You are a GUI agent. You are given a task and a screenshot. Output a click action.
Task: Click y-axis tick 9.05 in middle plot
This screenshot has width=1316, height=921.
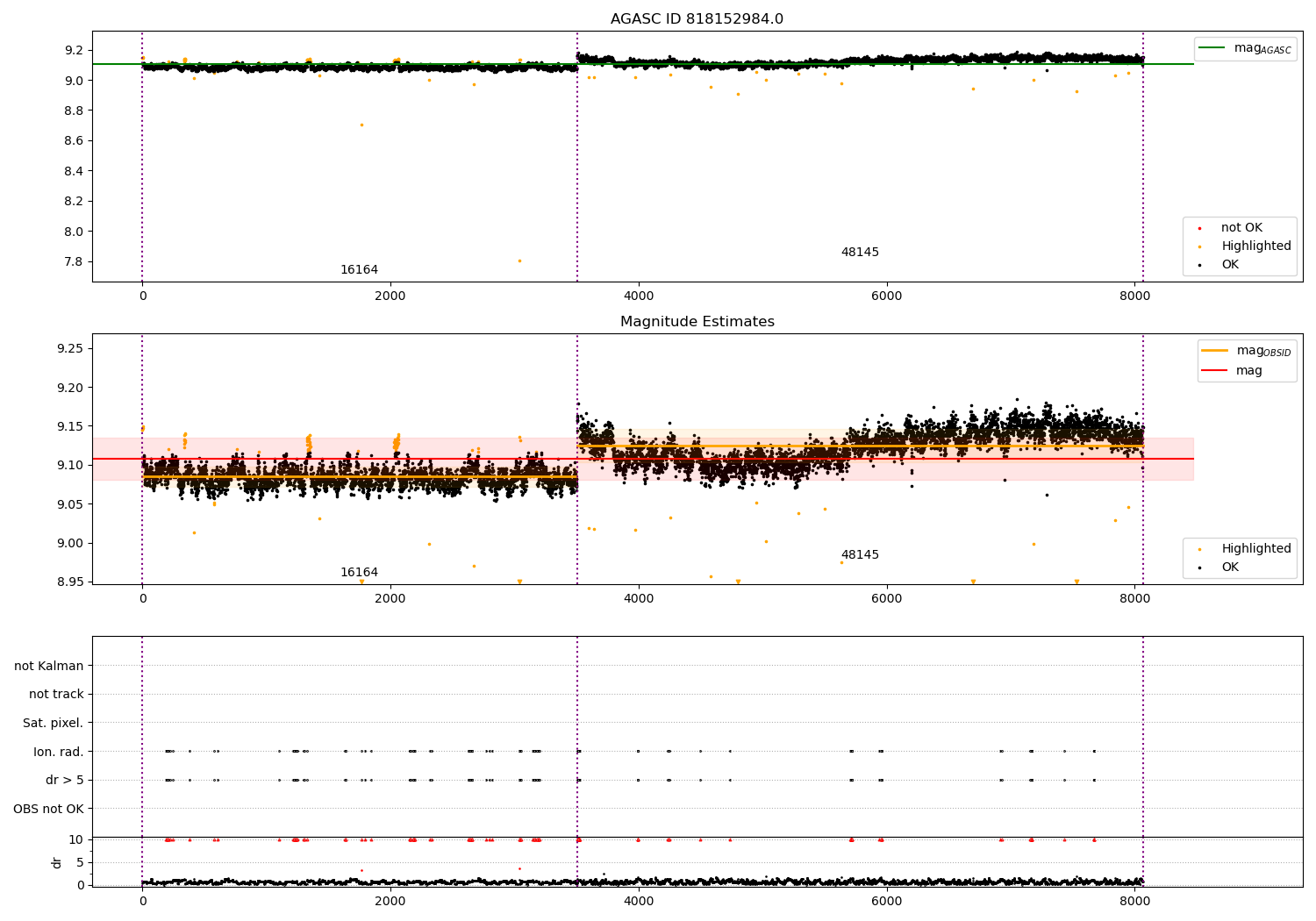(x=71, y=504)
